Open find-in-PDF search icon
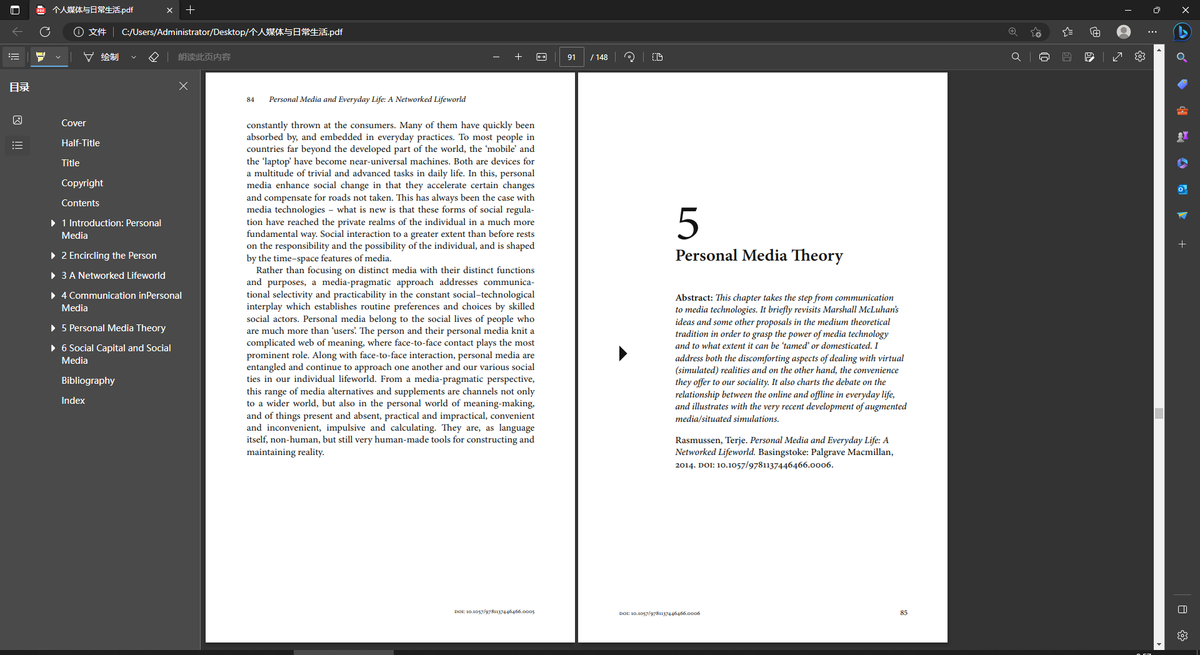Image resolution: width=1200 pixels, height=655 pixels. [1016, 57]
